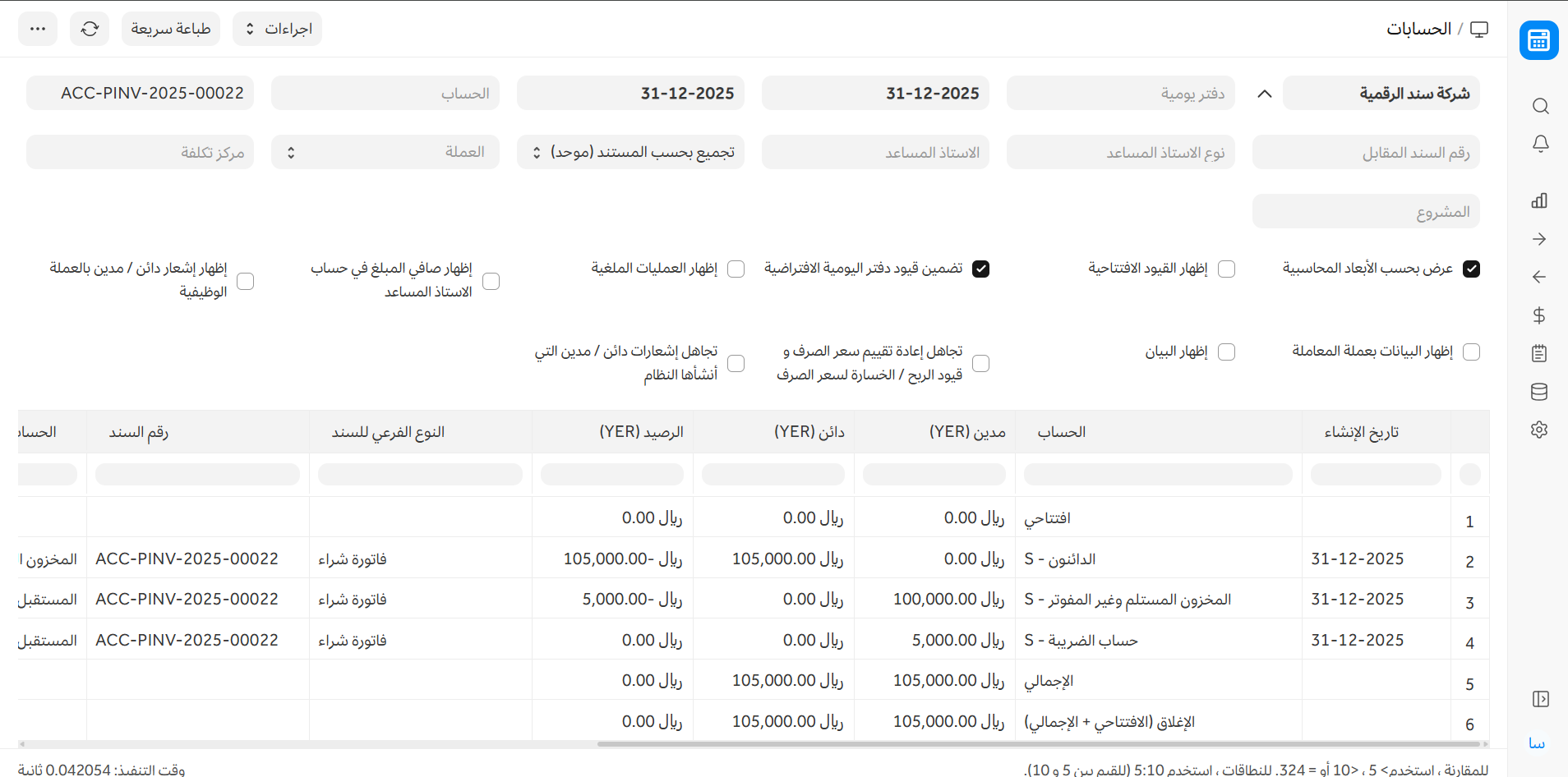This screenshot has width=1568, height=777.
Task: Open the تجميع بحسب المستند dropdown
Action: [630, 153]
